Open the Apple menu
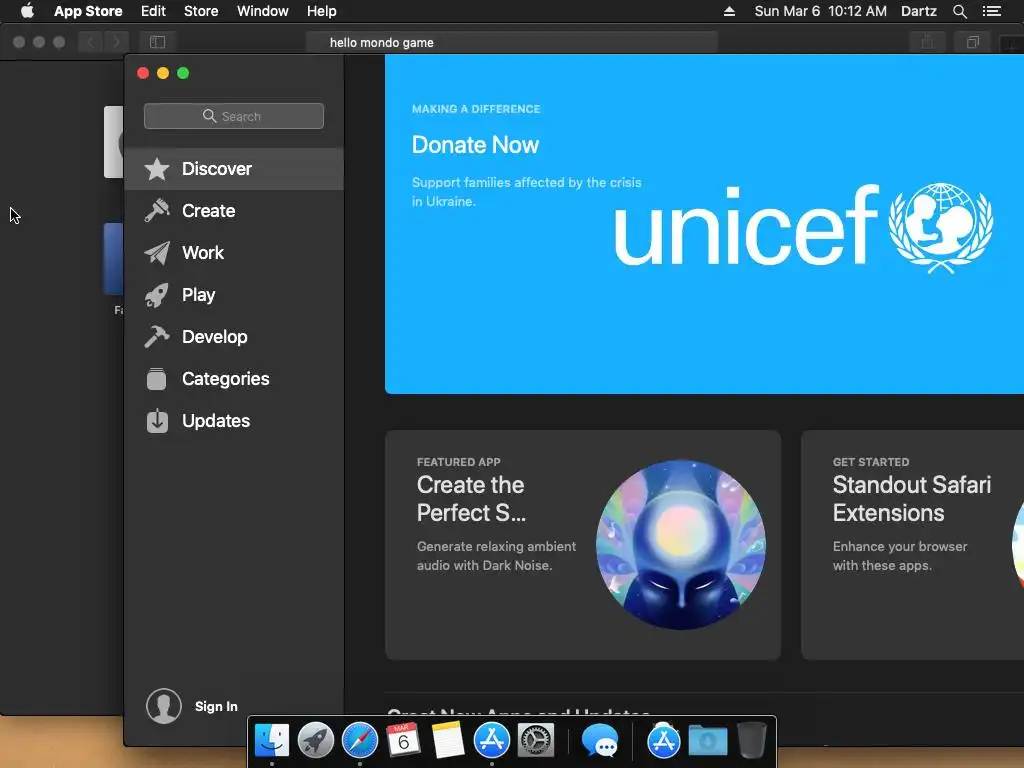This screenshot has width=1024, height=768. (x=27, y=10)
